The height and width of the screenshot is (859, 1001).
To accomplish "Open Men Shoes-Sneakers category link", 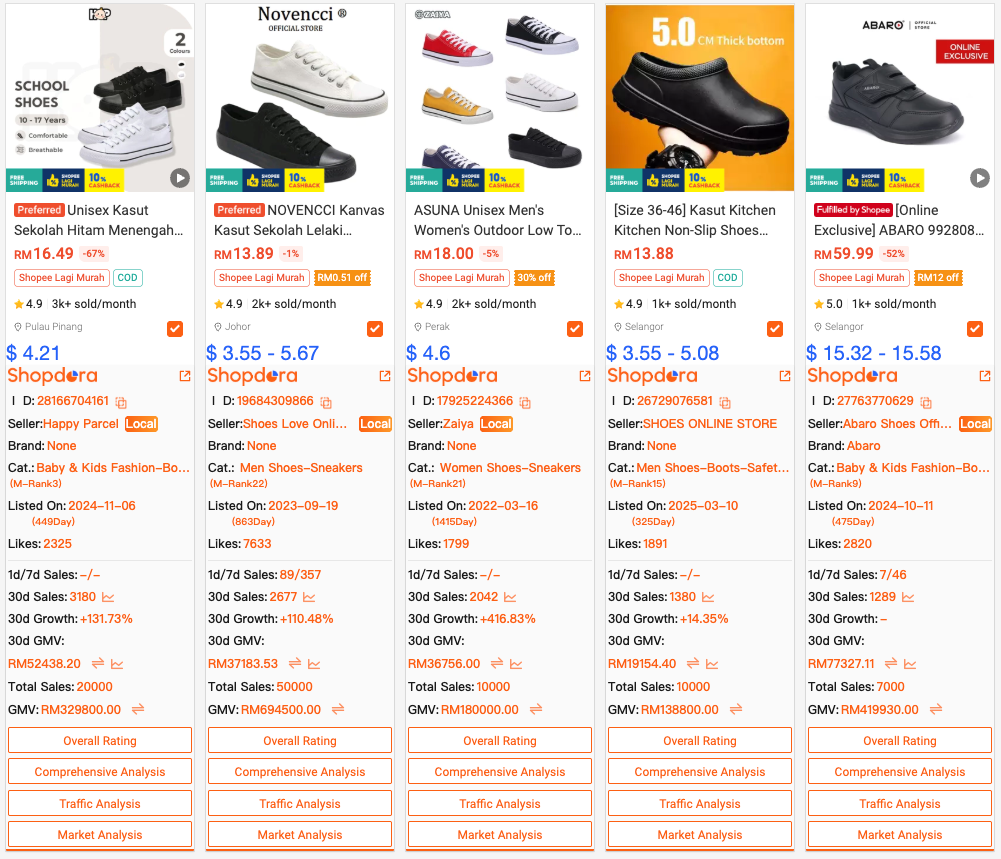I will [301, 468].
